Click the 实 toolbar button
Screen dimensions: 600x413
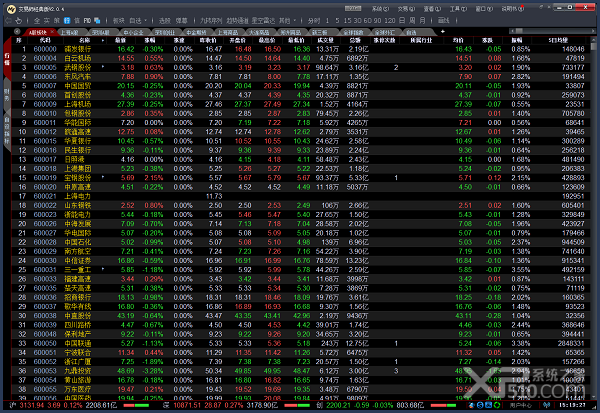(x=47, y=21)
